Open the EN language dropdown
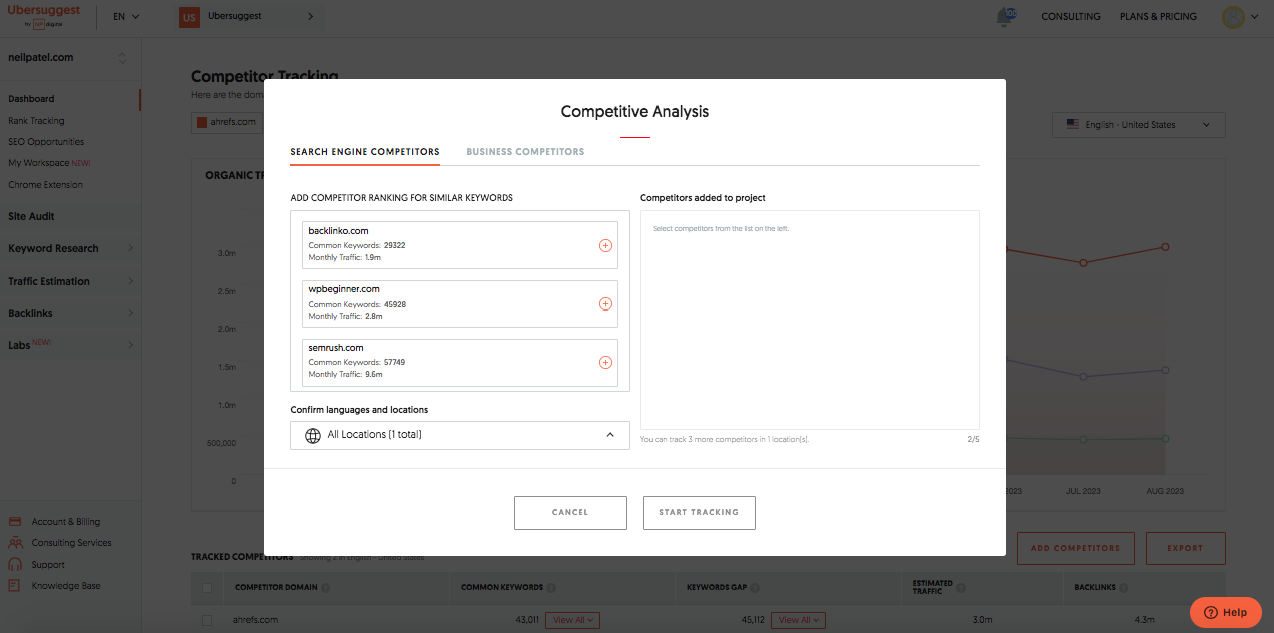 [126, 17]
